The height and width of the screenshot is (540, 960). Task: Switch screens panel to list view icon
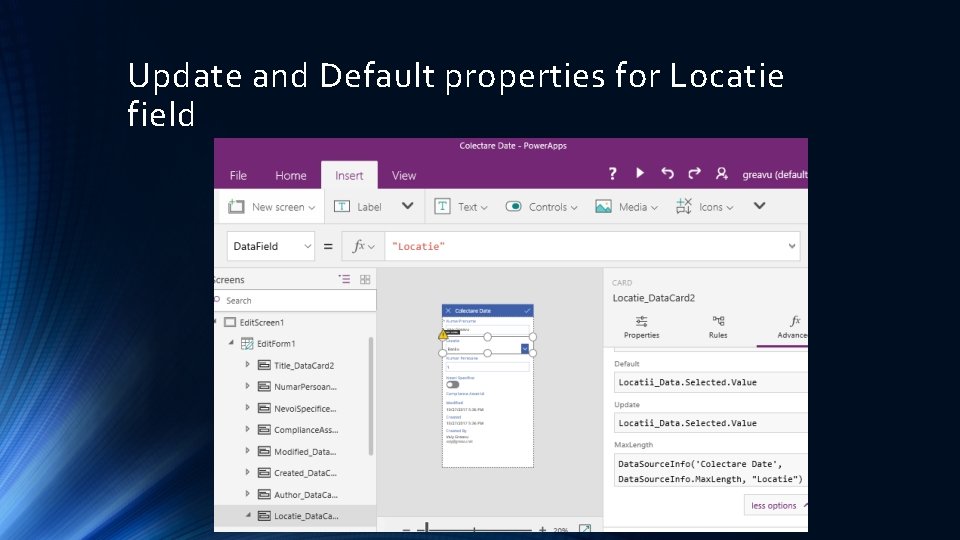(x=345, y=279)
